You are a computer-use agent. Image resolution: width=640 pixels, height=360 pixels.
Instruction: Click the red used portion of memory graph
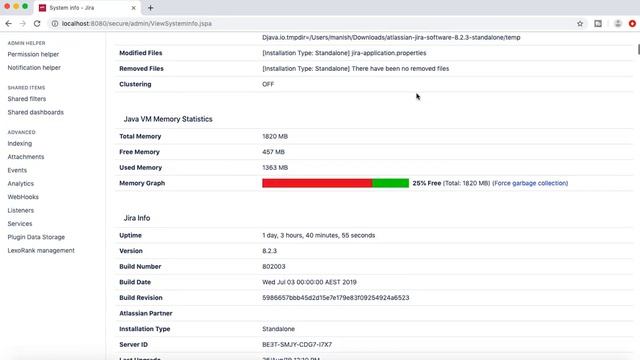[317, 183]
